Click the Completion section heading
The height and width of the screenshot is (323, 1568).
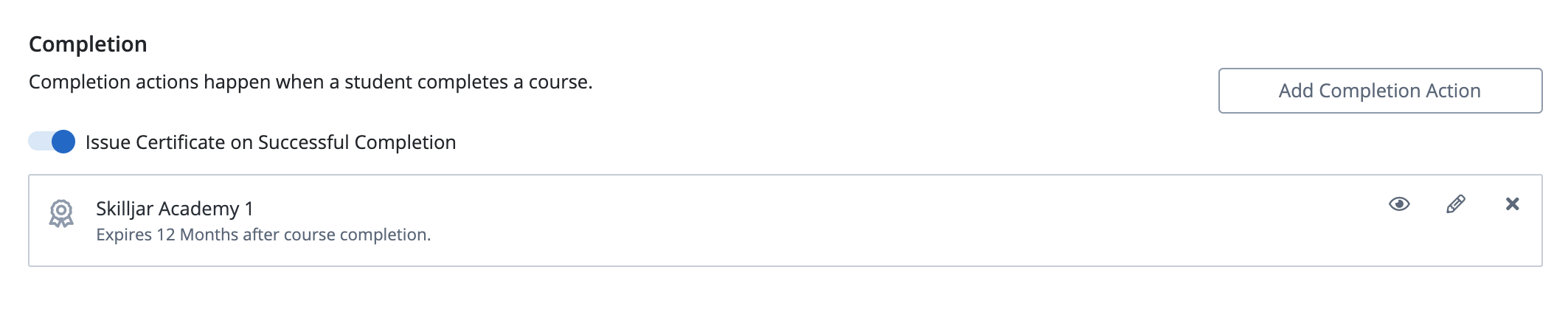click(x=88, y=44)
